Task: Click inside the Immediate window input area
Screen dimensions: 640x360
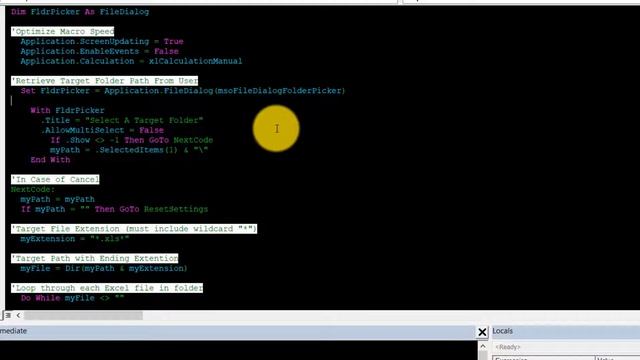Action: (238, 350)
